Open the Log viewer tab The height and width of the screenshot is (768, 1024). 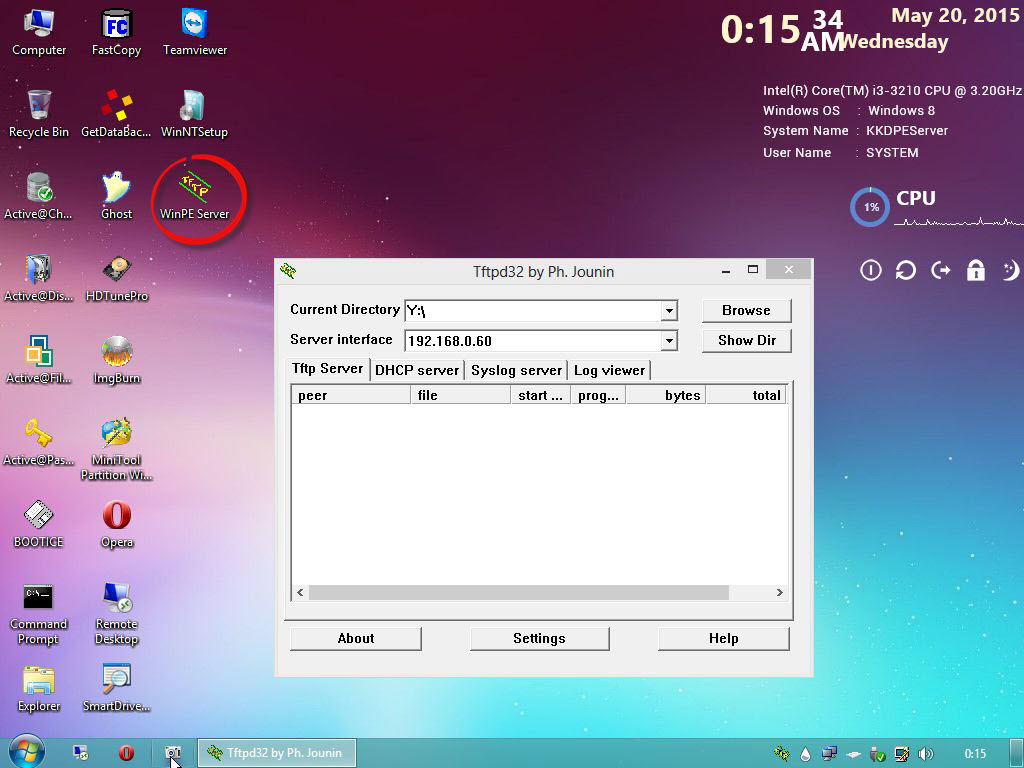tap(609, 370)
